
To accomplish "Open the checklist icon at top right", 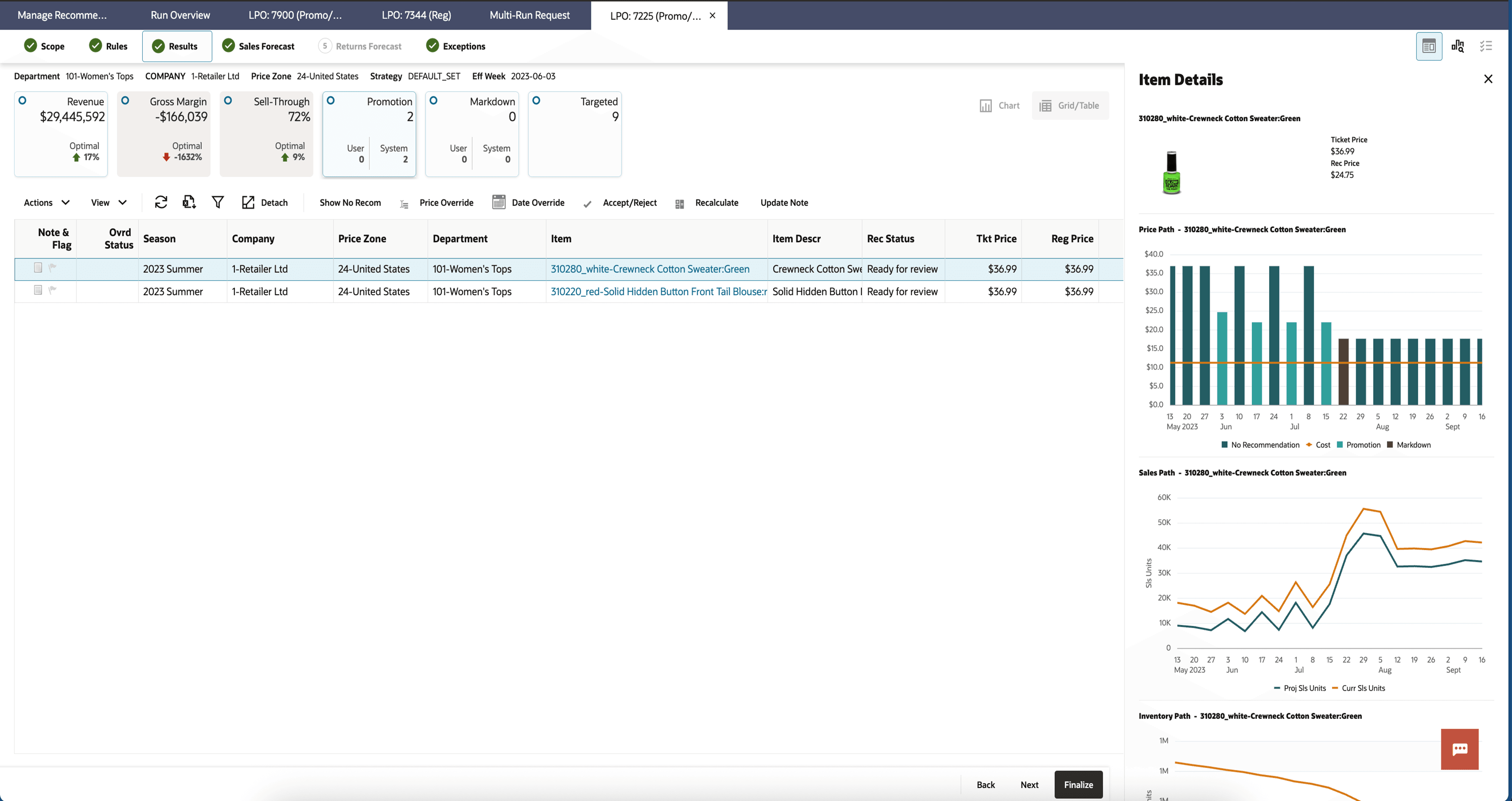I will (x=1486, y=46).
